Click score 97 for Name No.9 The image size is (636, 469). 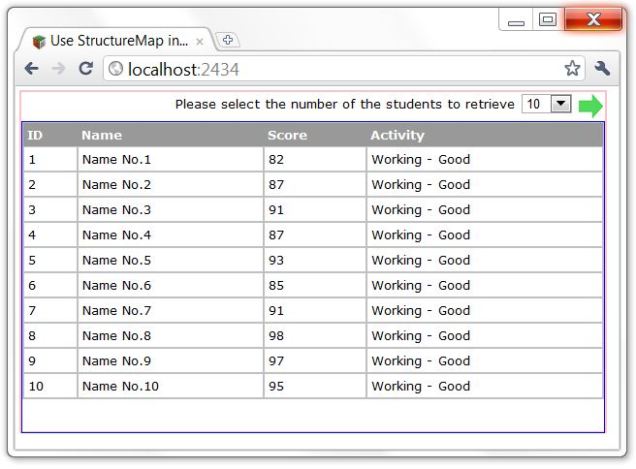pos(315,361)
